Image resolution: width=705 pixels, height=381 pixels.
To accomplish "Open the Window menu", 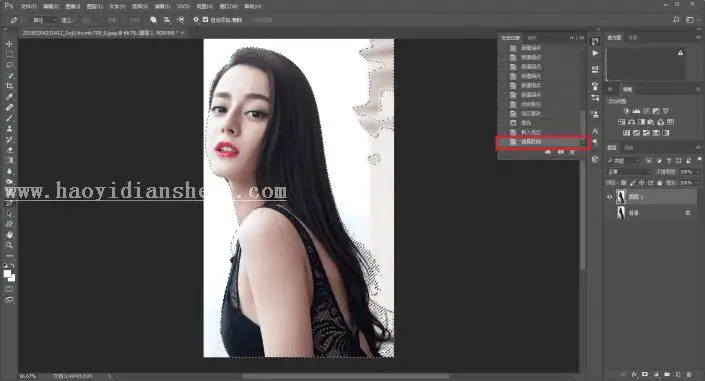I will pos(229,7).
